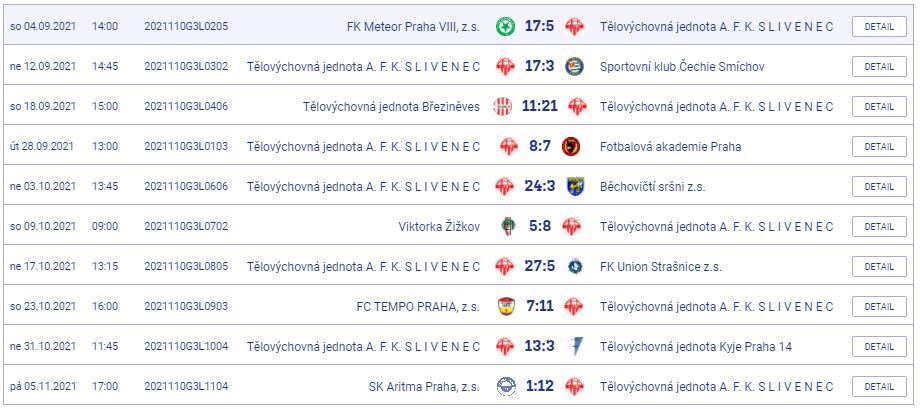The image size is (920, 409).
Task: Click FK Meteor Praha VIII green star logo
Action: (504, 26)
